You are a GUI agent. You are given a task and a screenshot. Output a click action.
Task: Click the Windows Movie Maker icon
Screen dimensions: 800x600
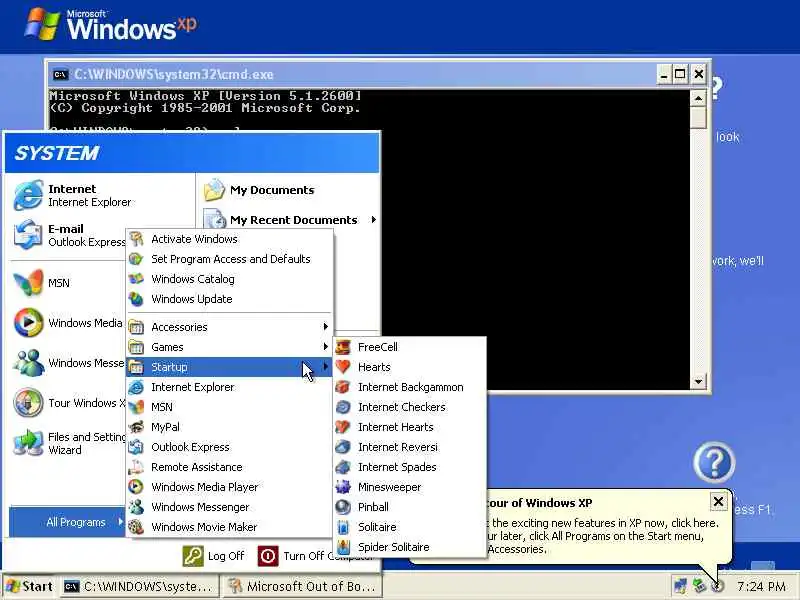[x=136, y=527]
